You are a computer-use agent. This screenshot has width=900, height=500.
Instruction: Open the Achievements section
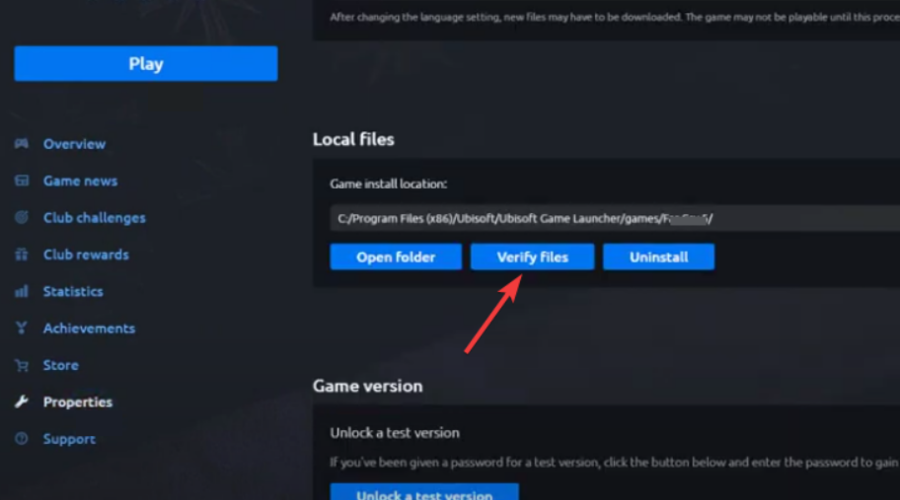point(89,328)
